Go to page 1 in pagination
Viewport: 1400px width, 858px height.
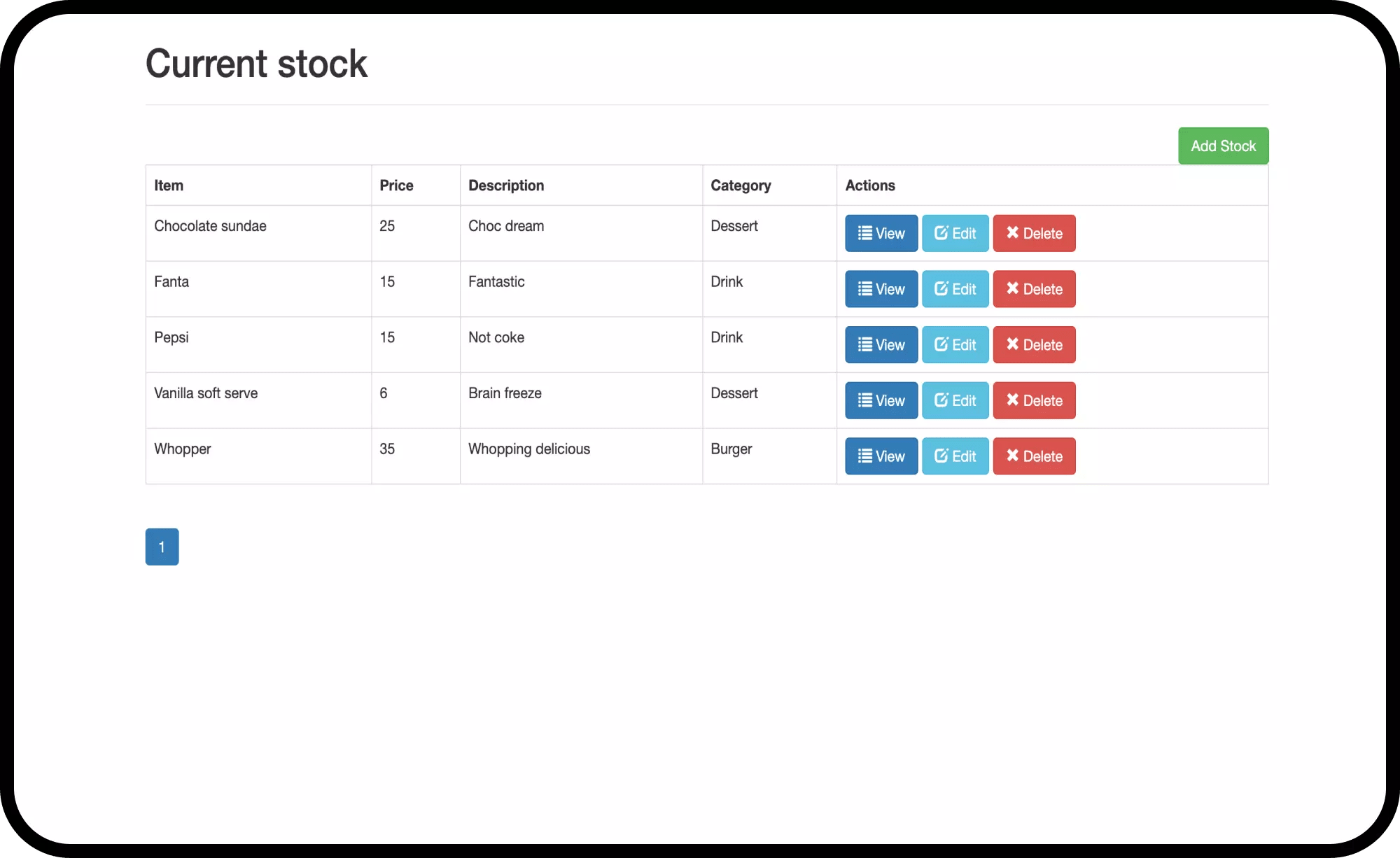pyautogui.click(x=162, y=547)
